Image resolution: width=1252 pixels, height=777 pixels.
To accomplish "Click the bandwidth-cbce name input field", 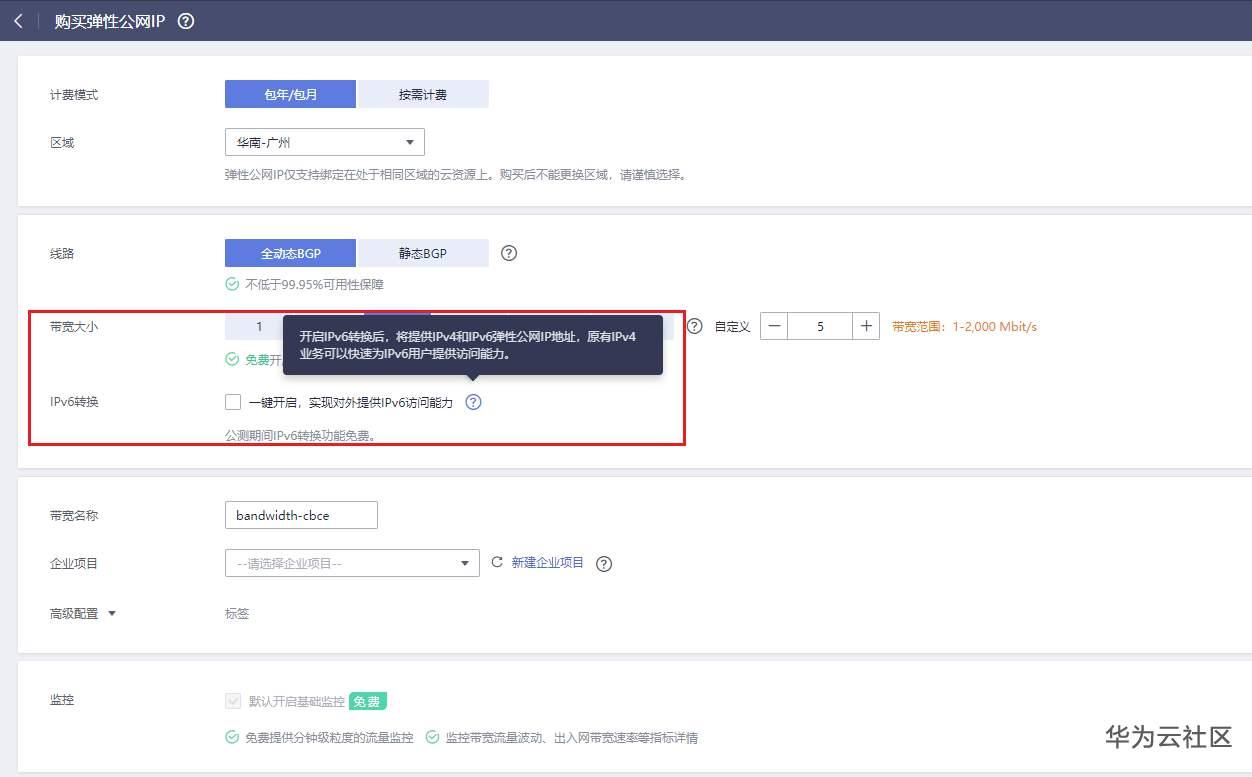I will (300, 514).
